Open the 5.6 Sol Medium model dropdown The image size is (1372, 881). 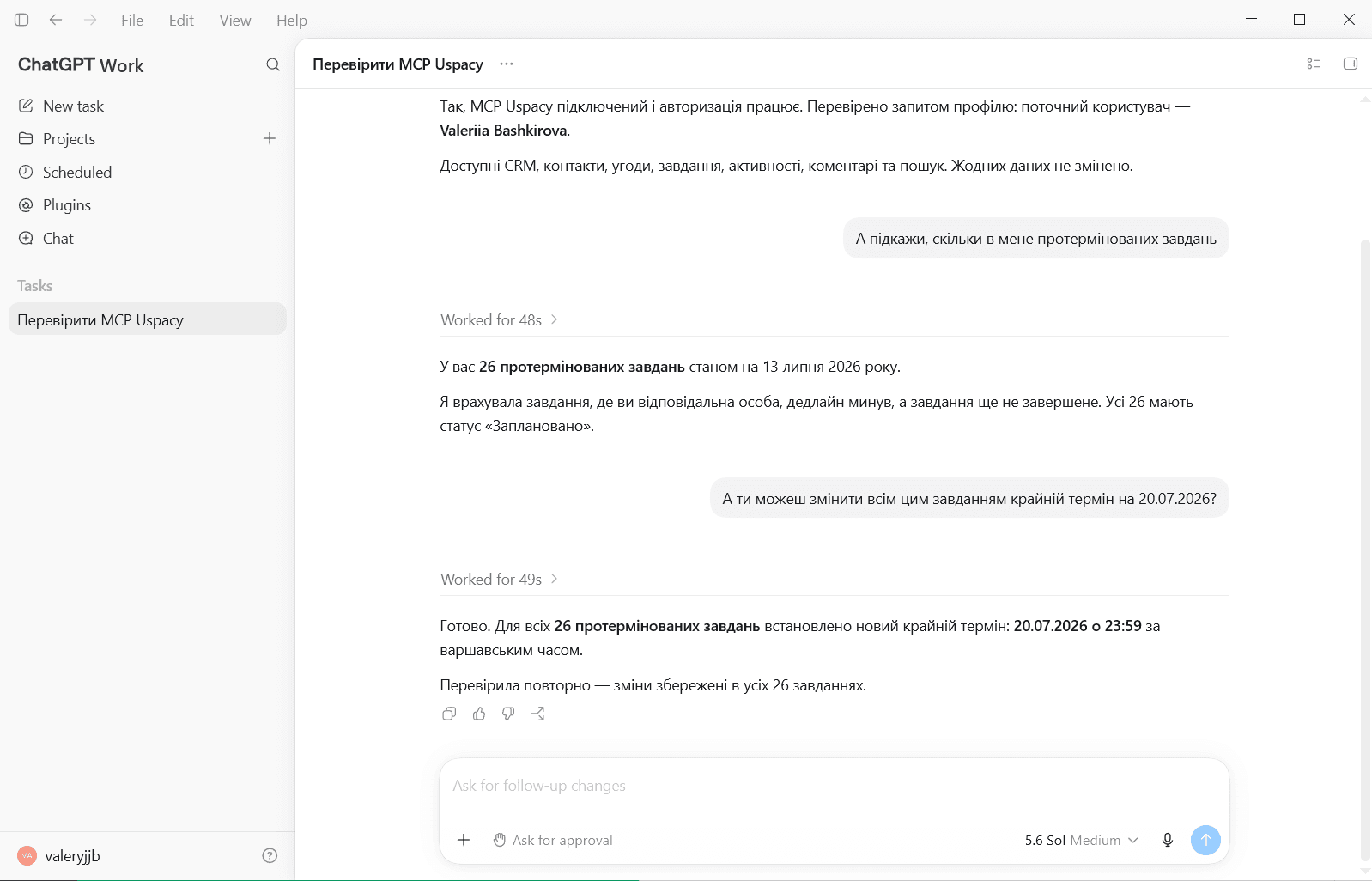click(1081, 840)
